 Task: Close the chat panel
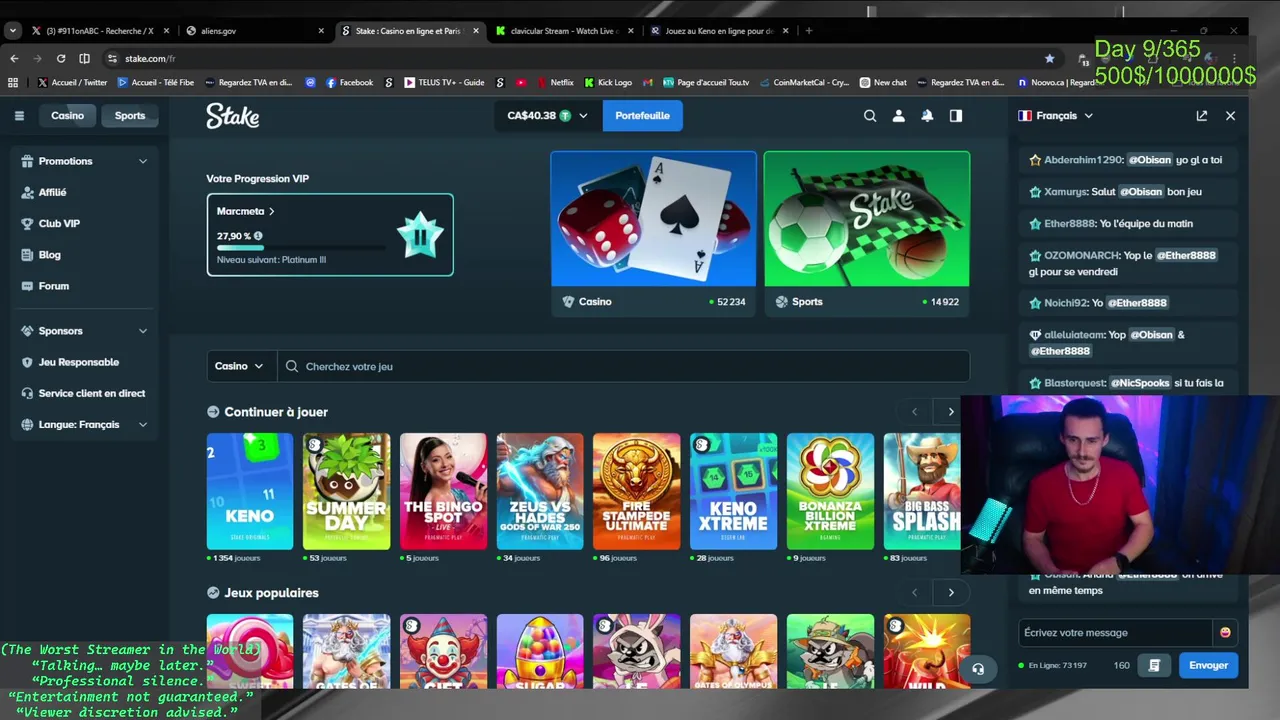[1231, 116]
